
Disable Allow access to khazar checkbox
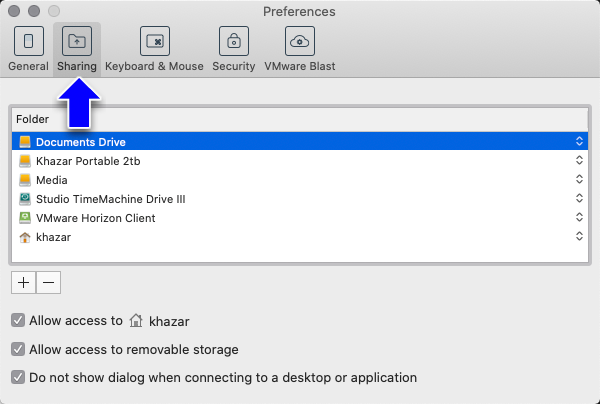pyautogui.click(x=18, y=320)
